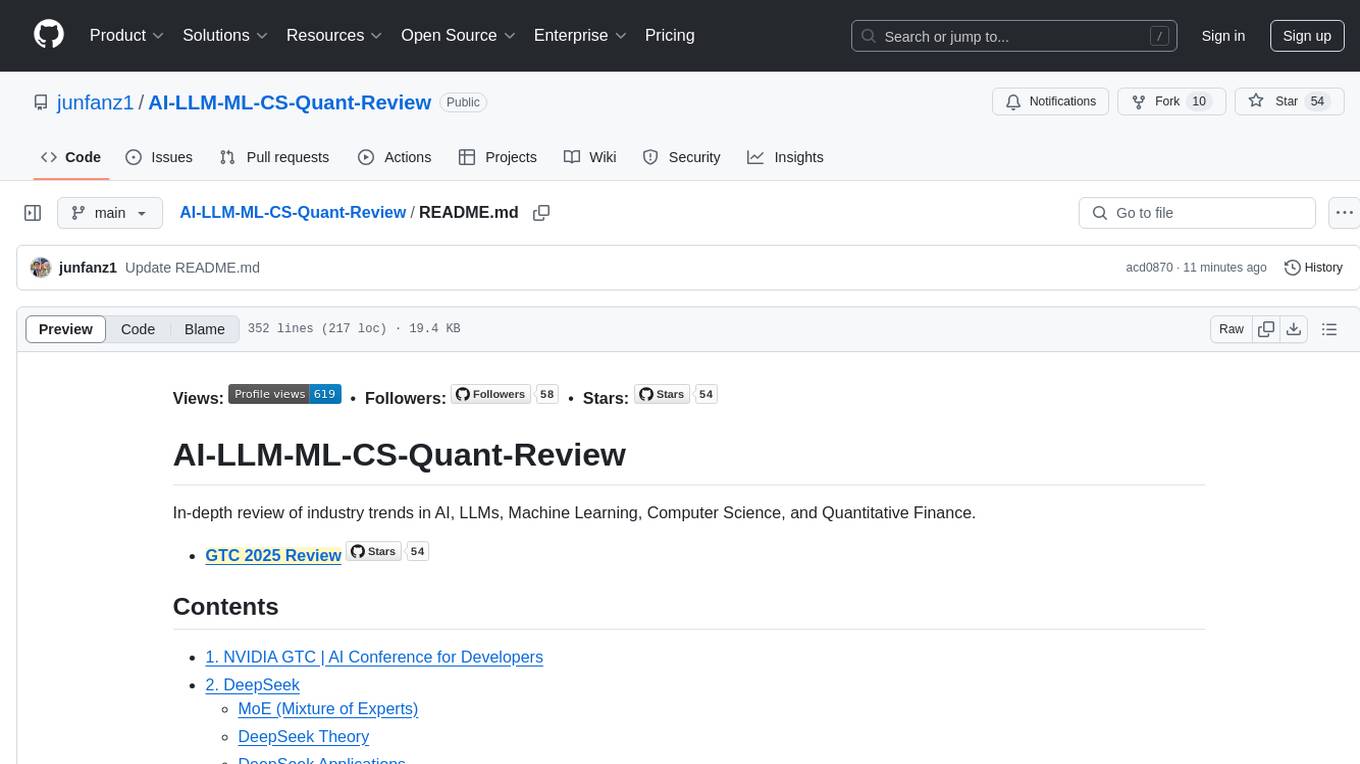Click the junfanz1 avatar image

[x=41, y=267]
